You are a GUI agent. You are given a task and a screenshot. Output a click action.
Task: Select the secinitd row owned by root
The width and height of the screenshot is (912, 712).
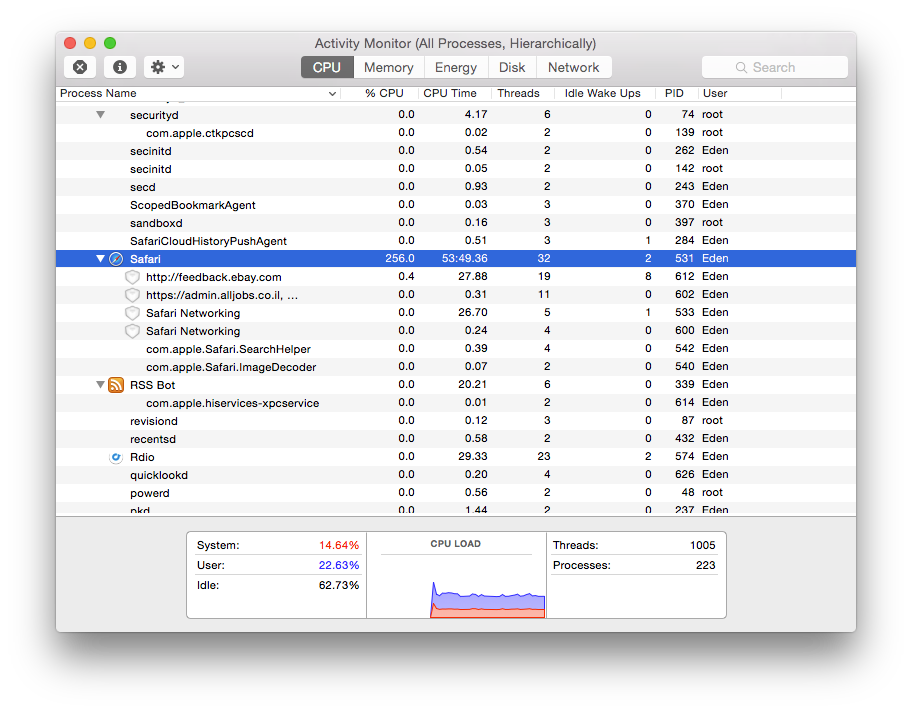(x=456, y=169)
